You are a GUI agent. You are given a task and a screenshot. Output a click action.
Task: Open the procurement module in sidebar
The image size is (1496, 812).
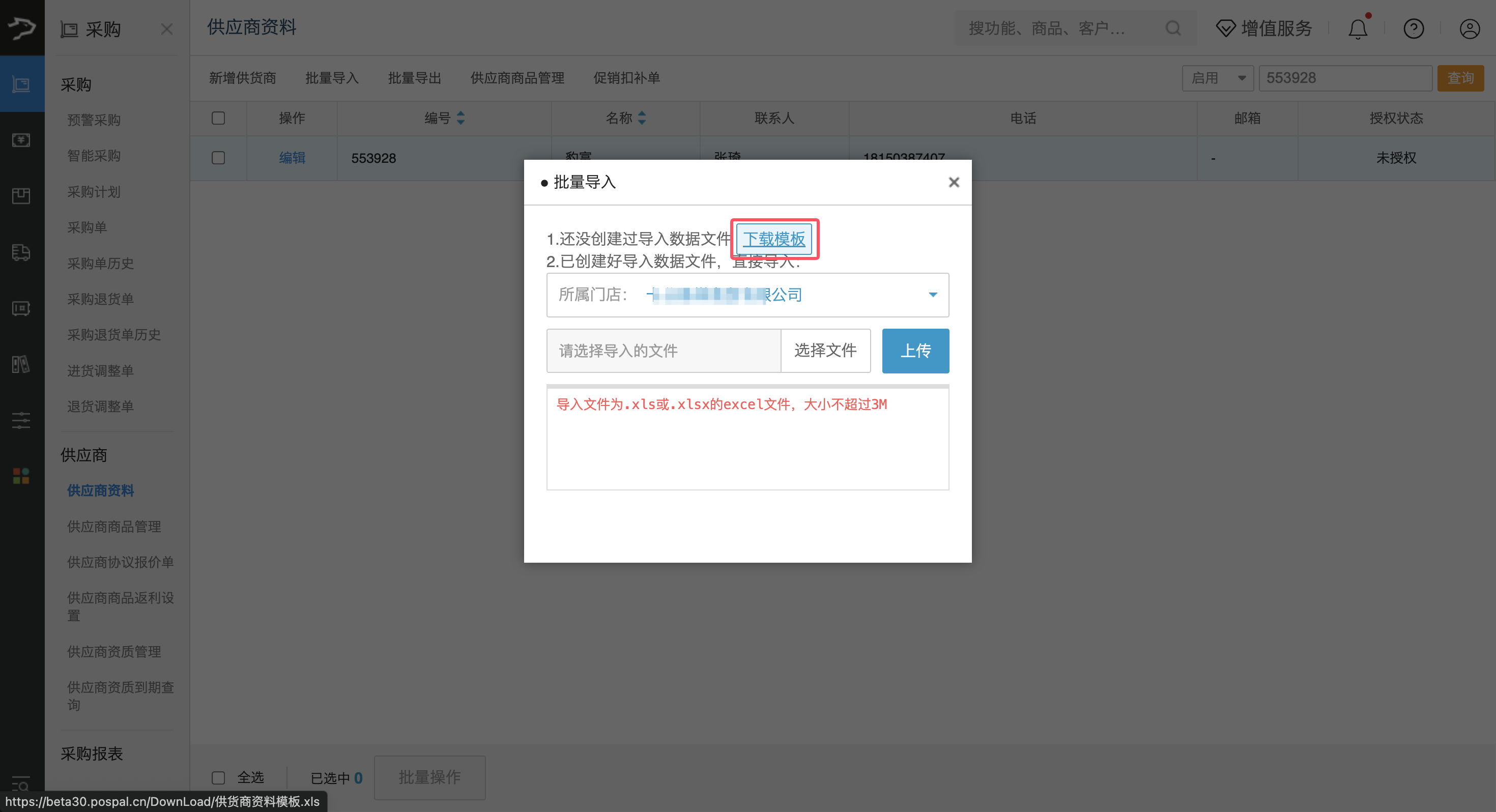(x=21, y=83)
